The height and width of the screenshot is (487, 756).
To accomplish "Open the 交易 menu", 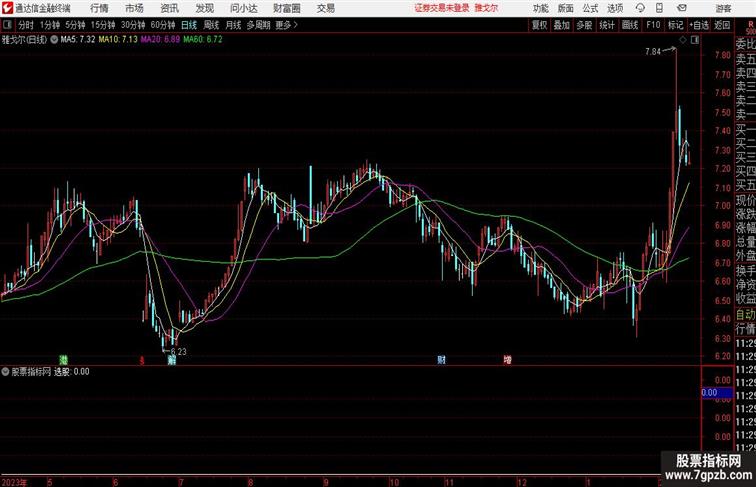I will tap(325, 8).
